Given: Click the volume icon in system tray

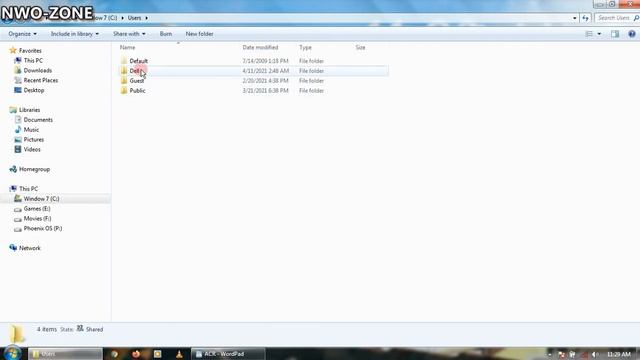Looking at the screenshot, I should 594,354.
